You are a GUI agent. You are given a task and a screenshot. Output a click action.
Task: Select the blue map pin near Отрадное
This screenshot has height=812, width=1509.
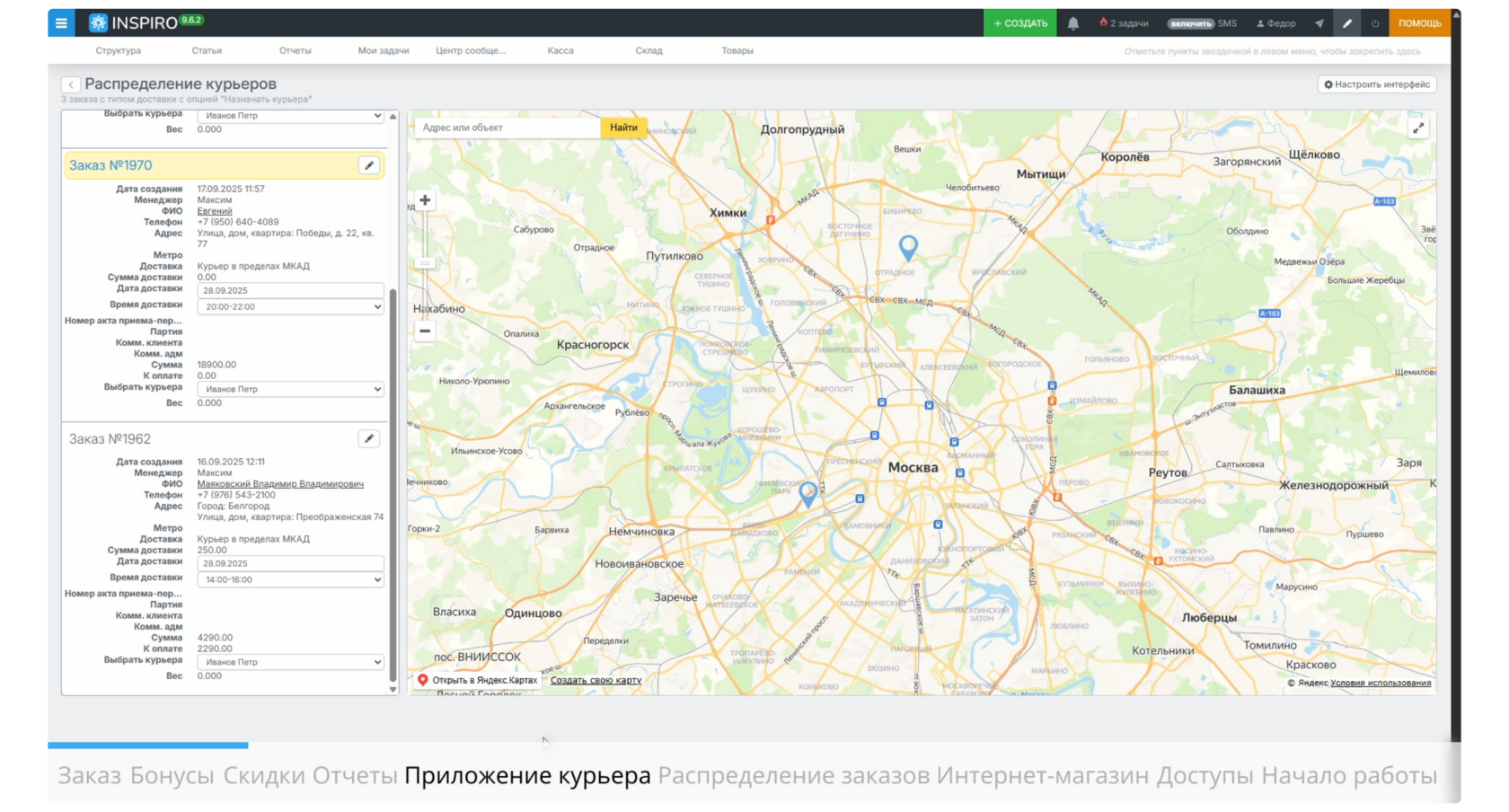point(909,247)
